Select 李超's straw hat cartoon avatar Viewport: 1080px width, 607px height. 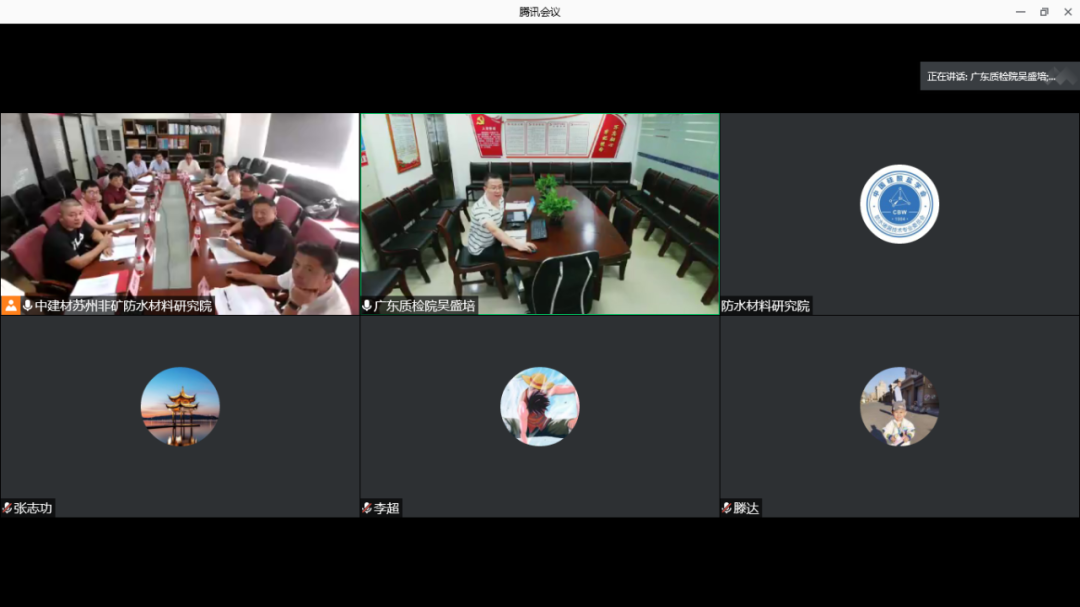tap(540, 406)
